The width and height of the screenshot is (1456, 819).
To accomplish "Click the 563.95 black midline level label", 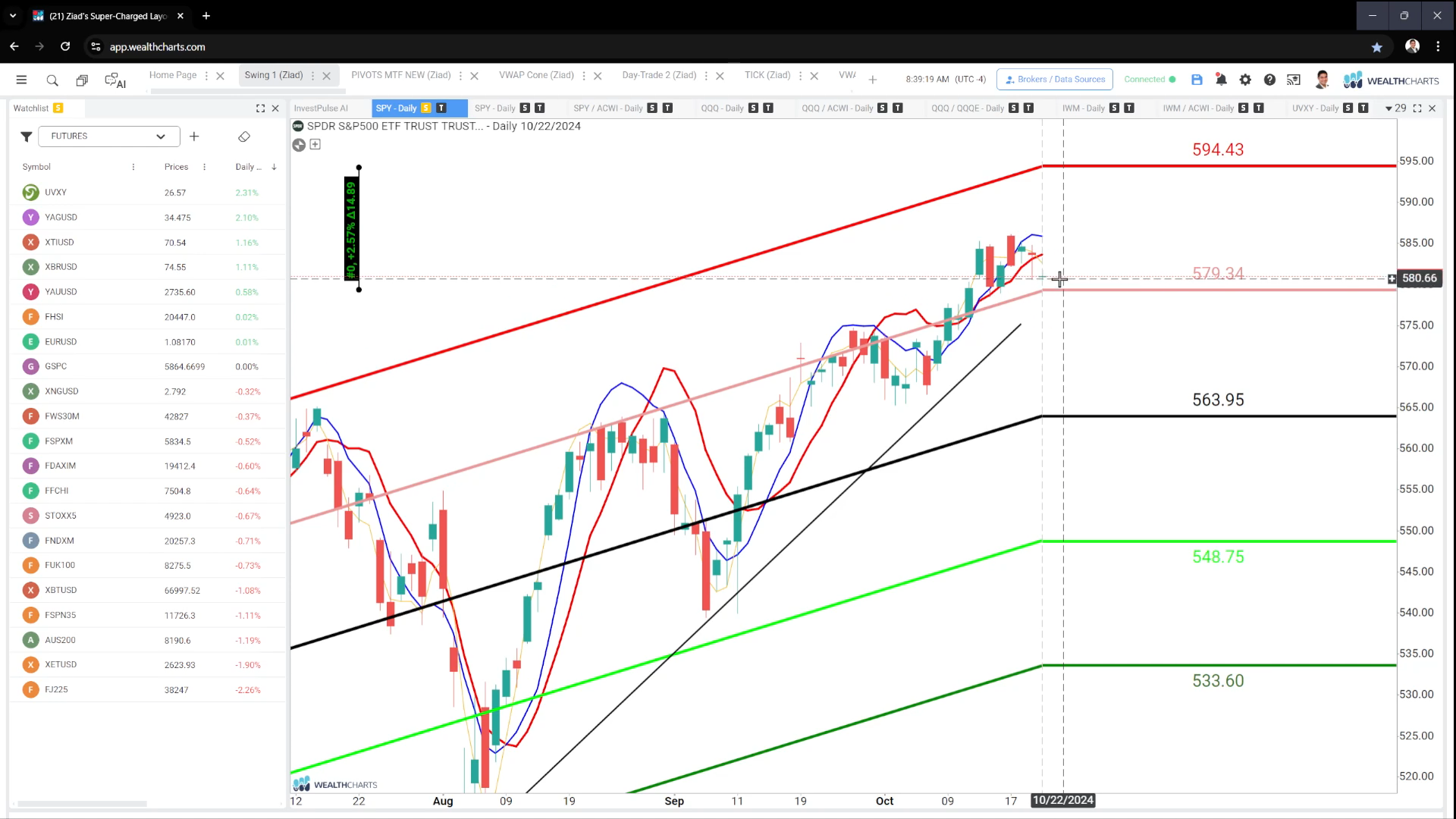I will 1218,400.
